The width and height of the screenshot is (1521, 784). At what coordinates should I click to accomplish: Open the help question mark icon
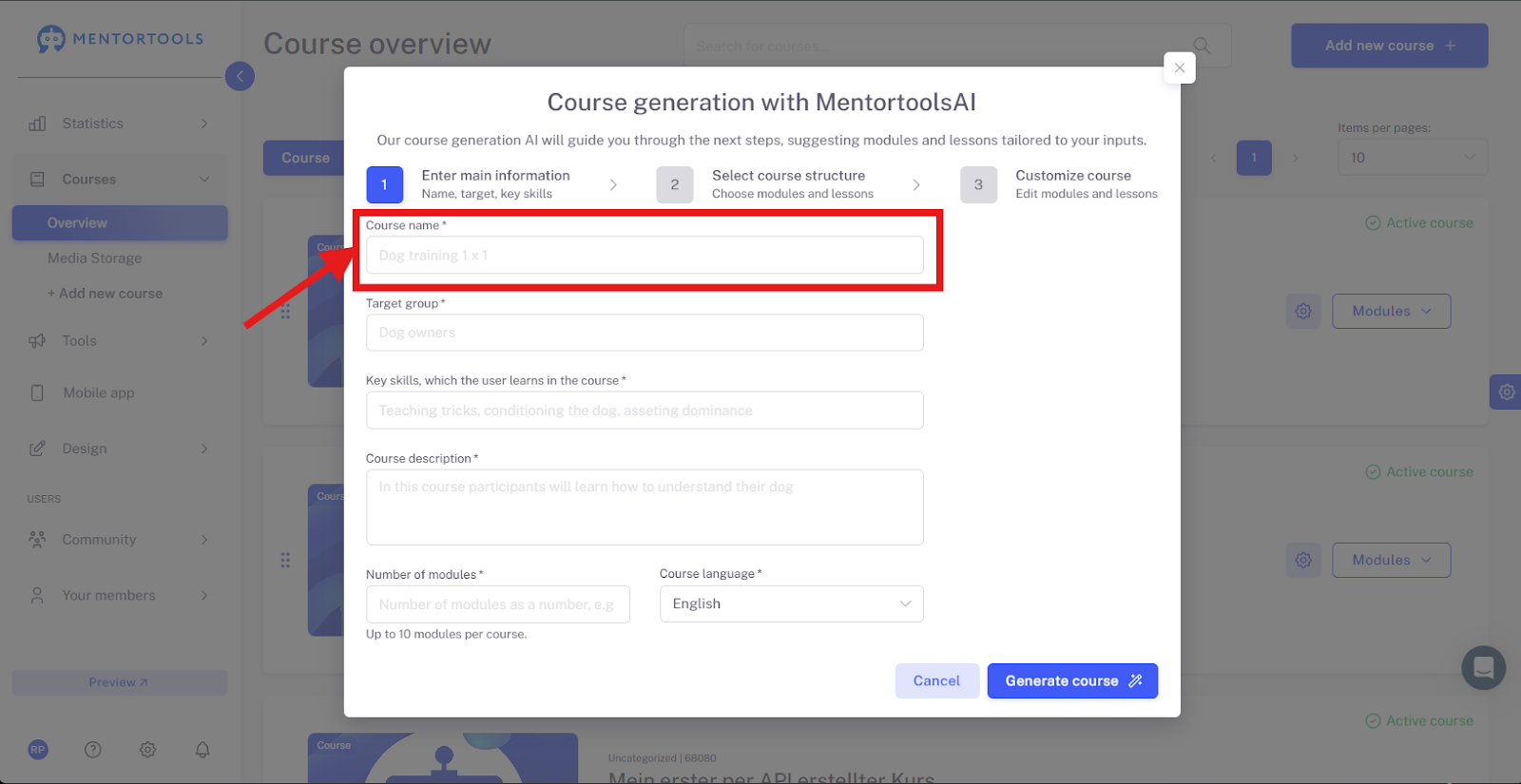[93, 750]
